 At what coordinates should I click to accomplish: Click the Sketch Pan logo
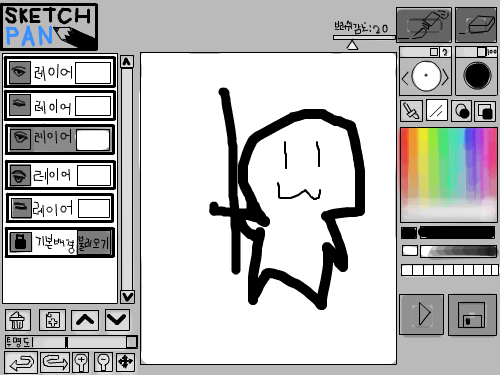tap(50, 27)
